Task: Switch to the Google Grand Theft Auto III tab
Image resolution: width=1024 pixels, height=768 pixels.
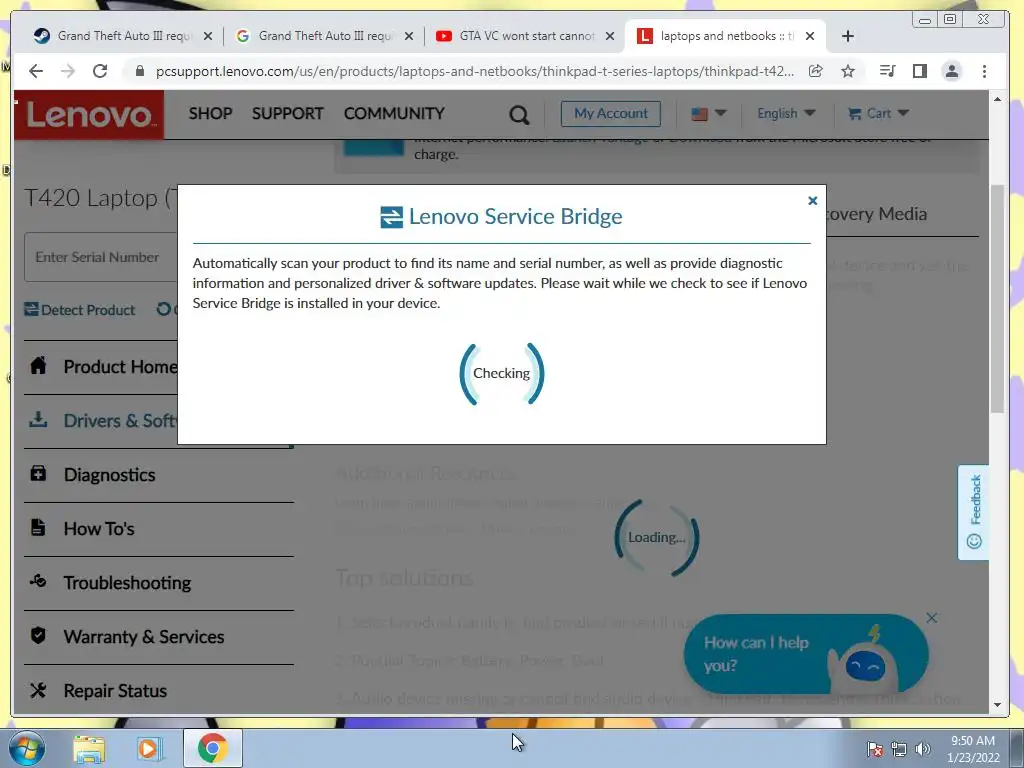Action: click(325, 36)
